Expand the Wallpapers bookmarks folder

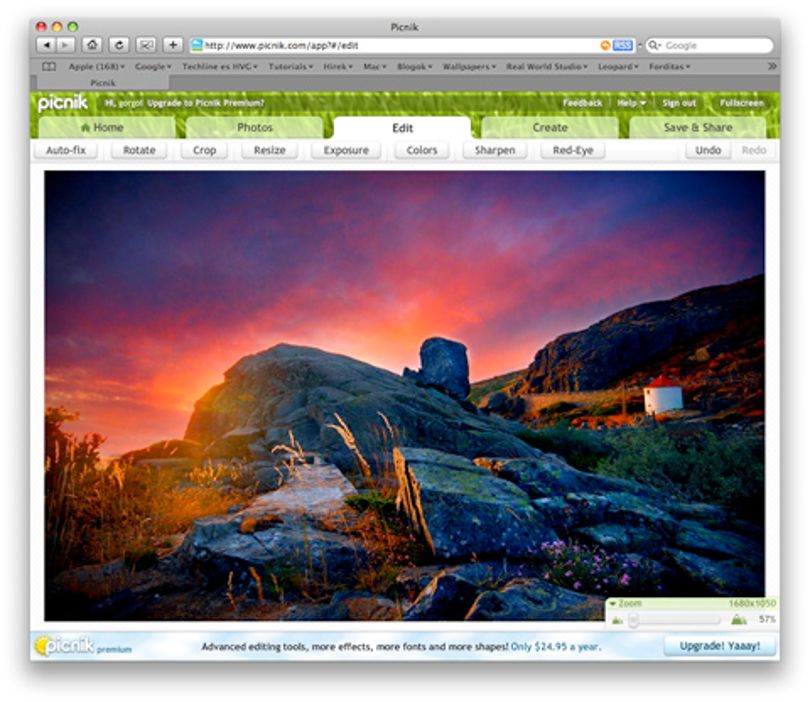pos(469,67)
